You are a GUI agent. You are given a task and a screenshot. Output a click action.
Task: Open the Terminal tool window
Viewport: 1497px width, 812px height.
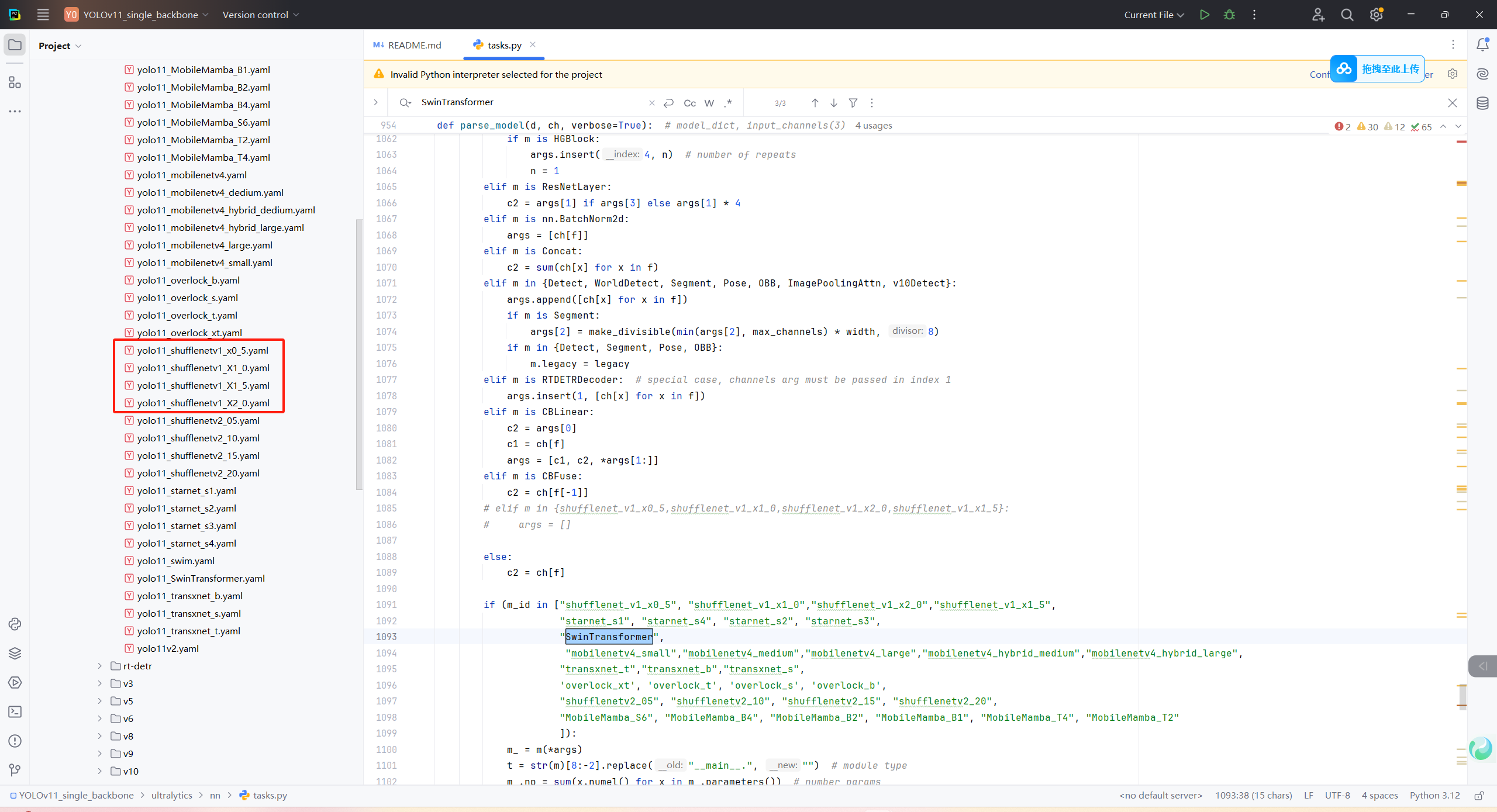15,711
